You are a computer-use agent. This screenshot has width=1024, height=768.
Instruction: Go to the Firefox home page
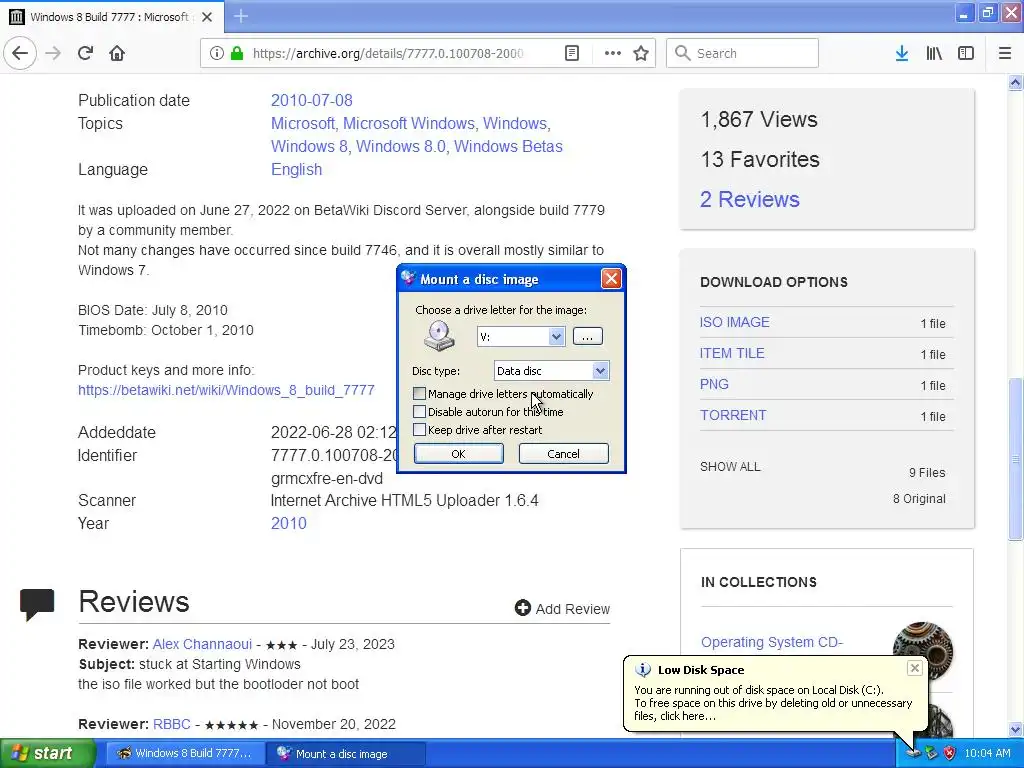pyautogui.click(x=117, y=53)
